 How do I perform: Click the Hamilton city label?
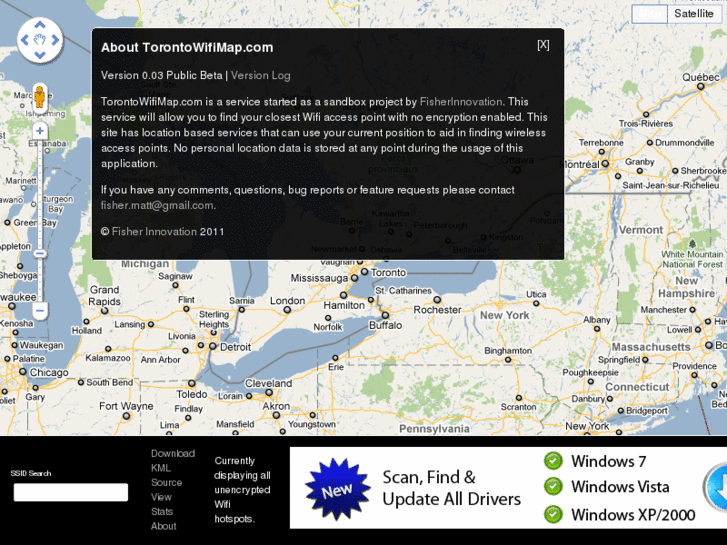point(344,305)
